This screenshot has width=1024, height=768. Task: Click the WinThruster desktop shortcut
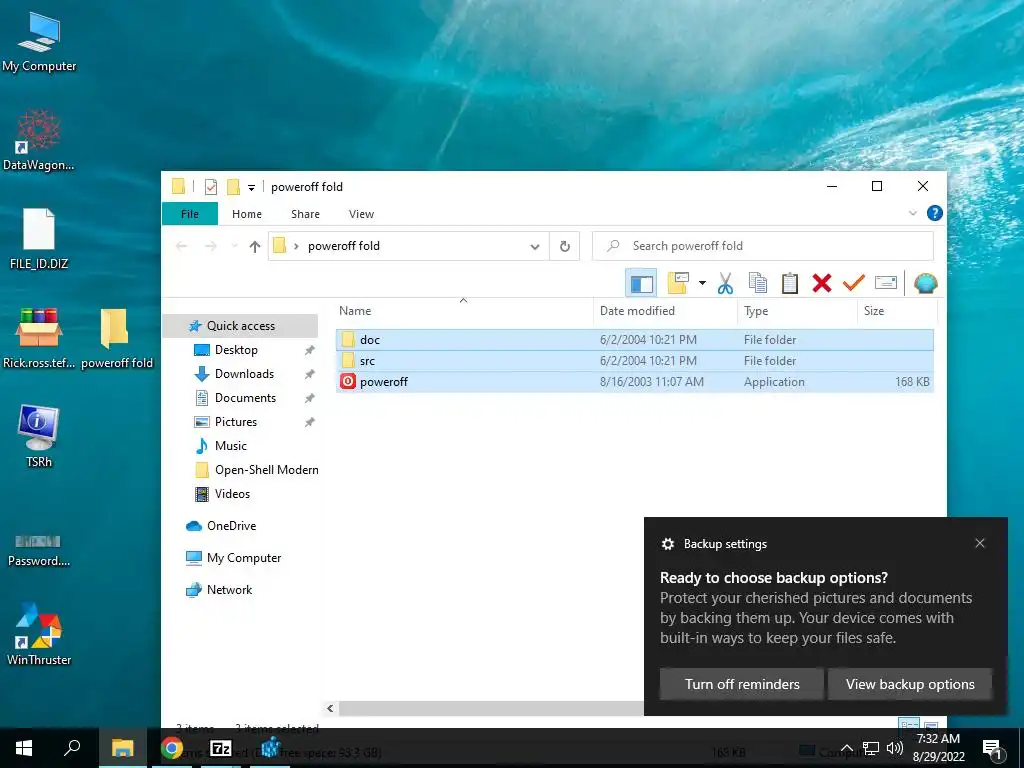(39, 633)
